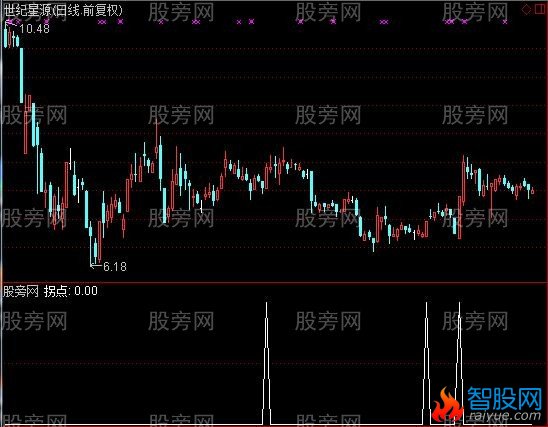Select the 世纪星源(日线.前复权) chart title

click(64, 10)
